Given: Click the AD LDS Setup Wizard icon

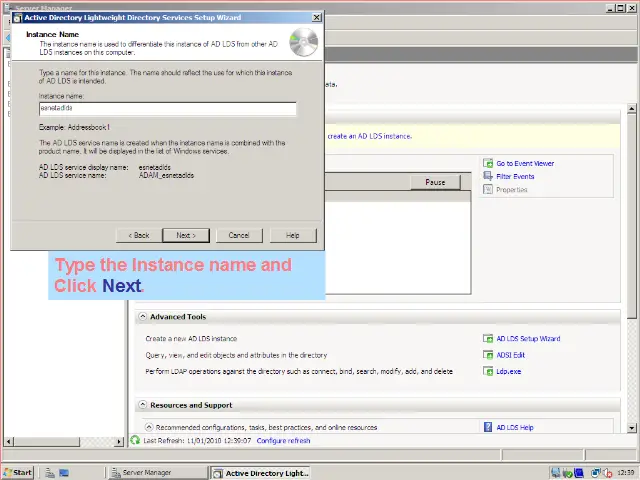Looking at the screenshot, I should tap(488, 339).
